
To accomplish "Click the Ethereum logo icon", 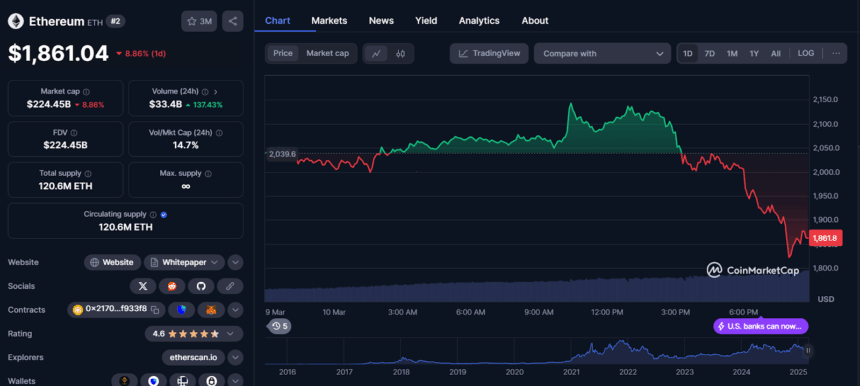I will click(15, 21).
